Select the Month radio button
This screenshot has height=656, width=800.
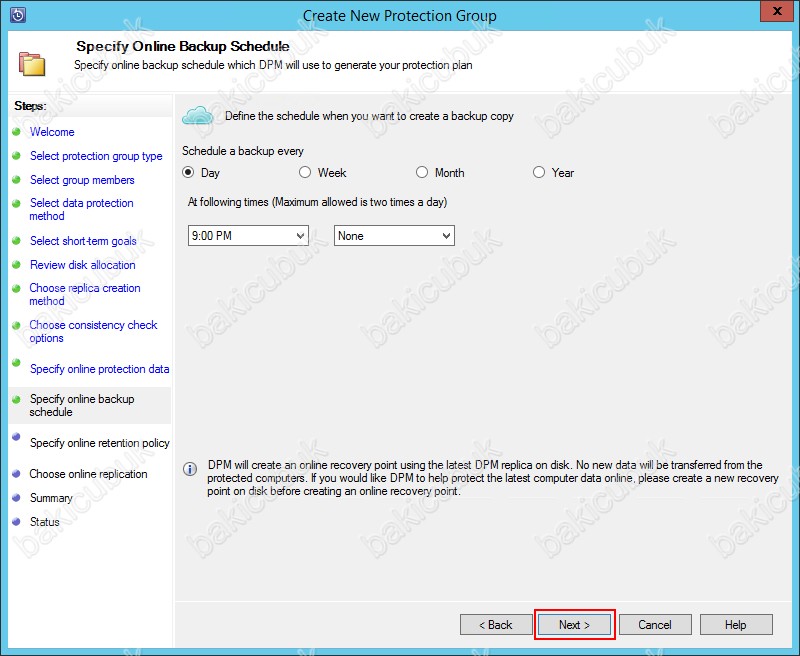point(421,172)
